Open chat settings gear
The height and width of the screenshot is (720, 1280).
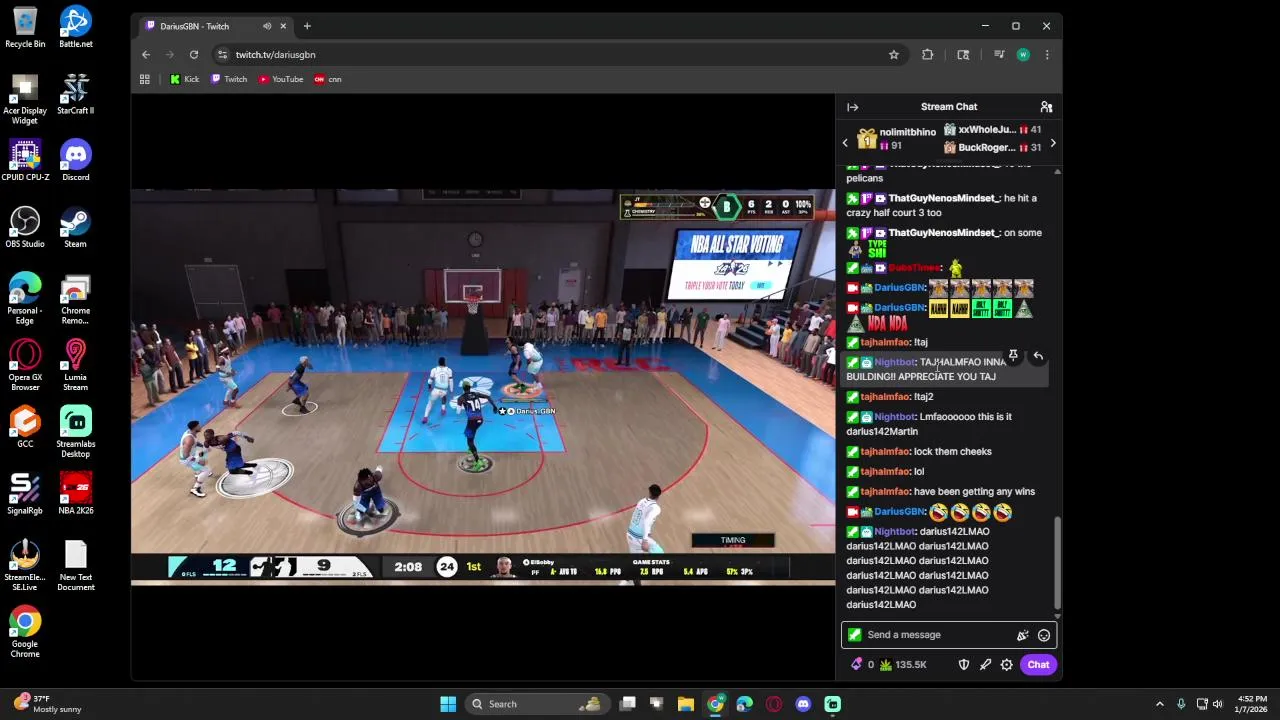pos(1007,665)
